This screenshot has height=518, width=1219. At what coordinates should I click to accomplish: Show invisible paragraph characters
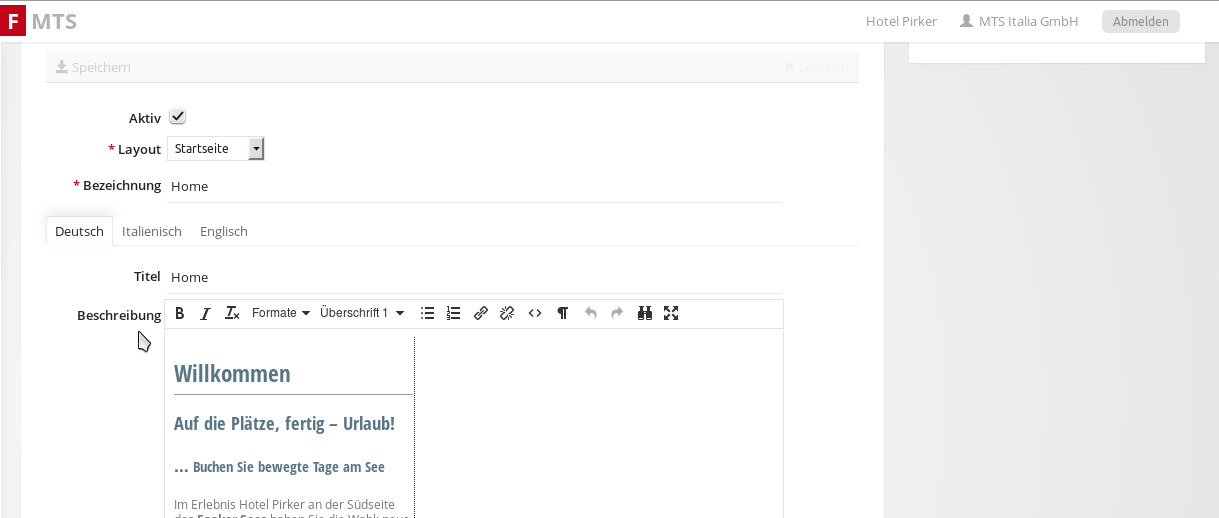563,313
